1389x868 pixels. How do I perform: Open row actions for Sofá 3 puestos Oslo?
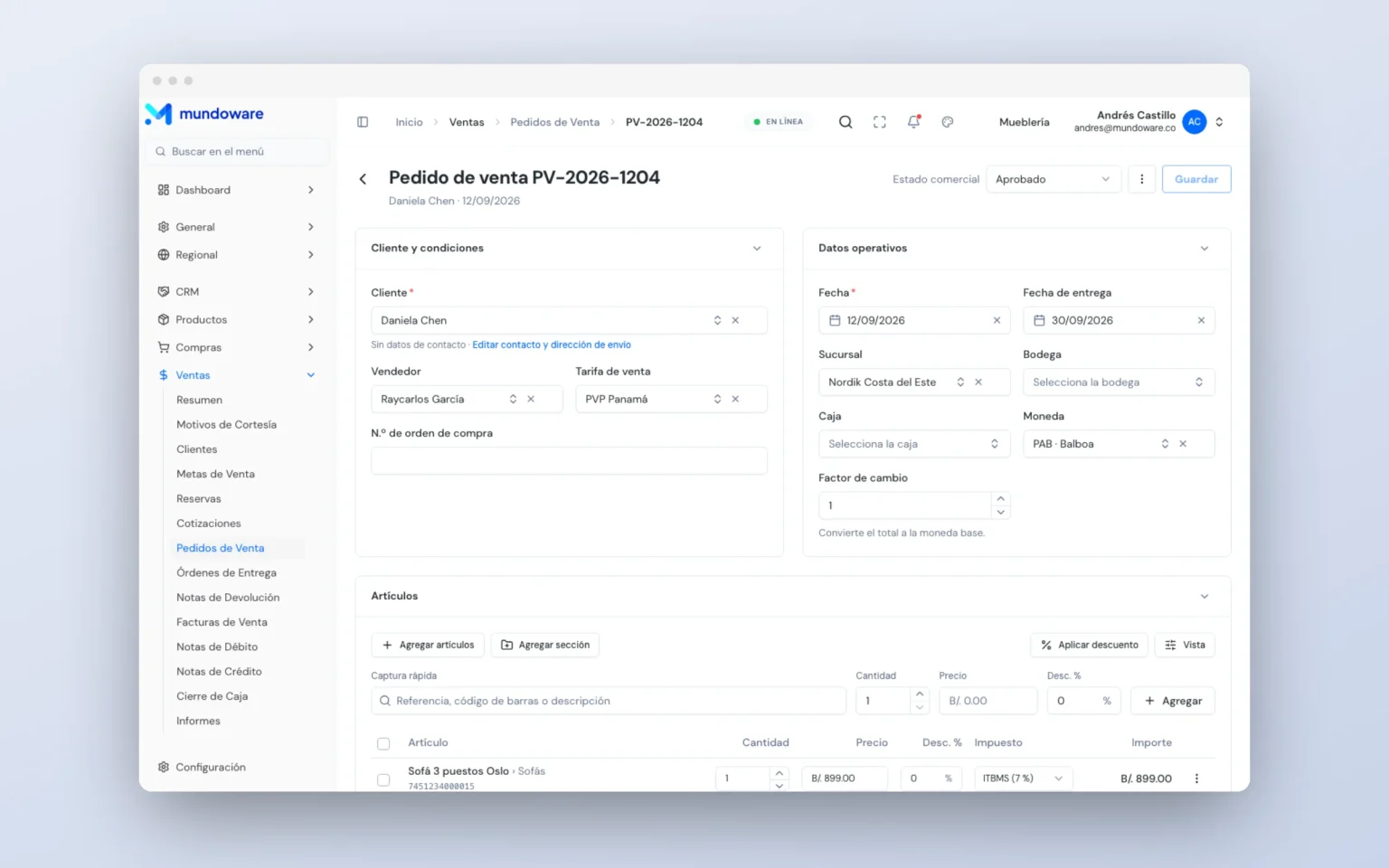[x=1196, y=778]
